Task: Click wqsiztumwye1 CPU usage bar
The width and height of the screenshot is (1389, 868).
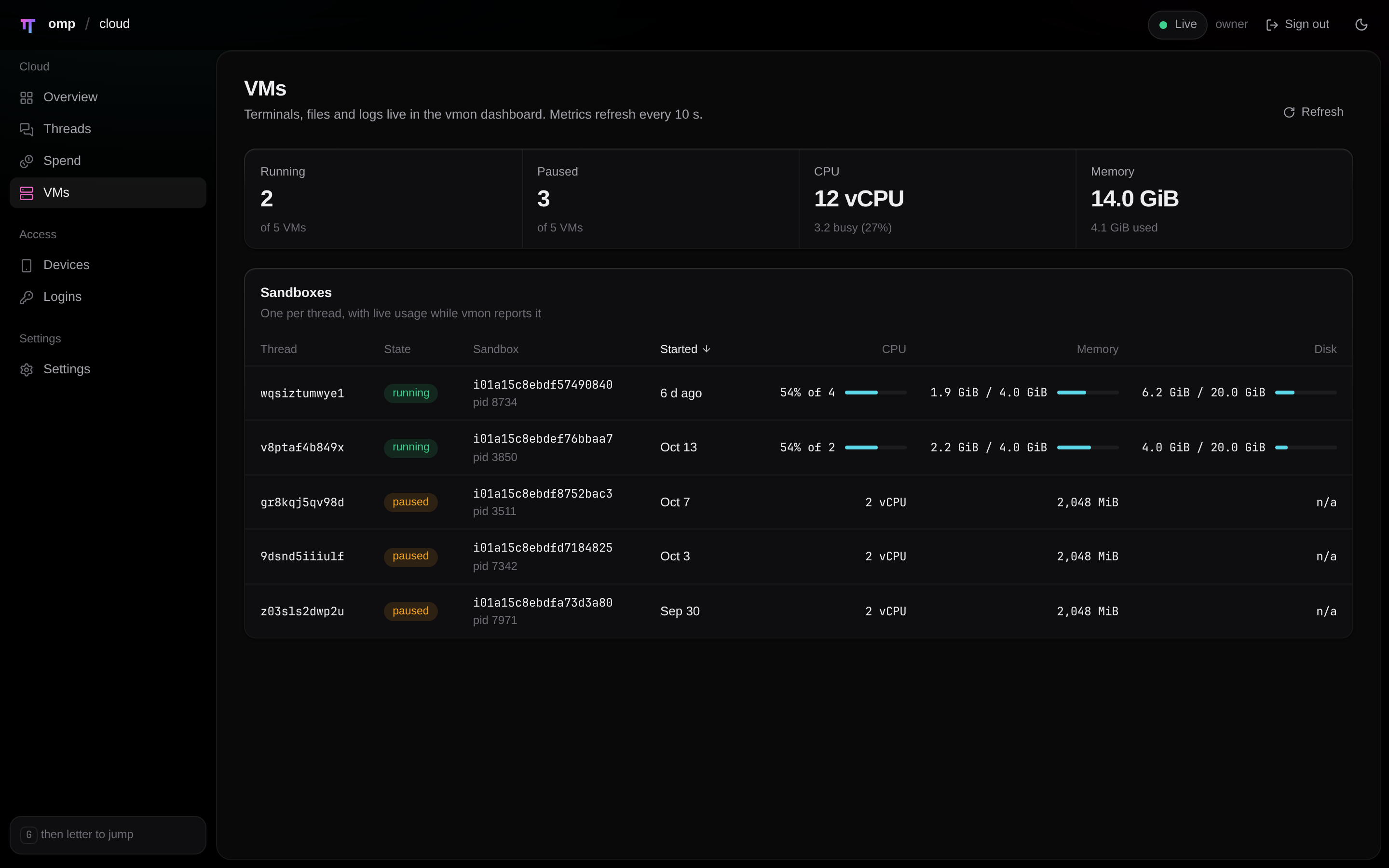Action: pyautogui.click(x=875, y=393)
